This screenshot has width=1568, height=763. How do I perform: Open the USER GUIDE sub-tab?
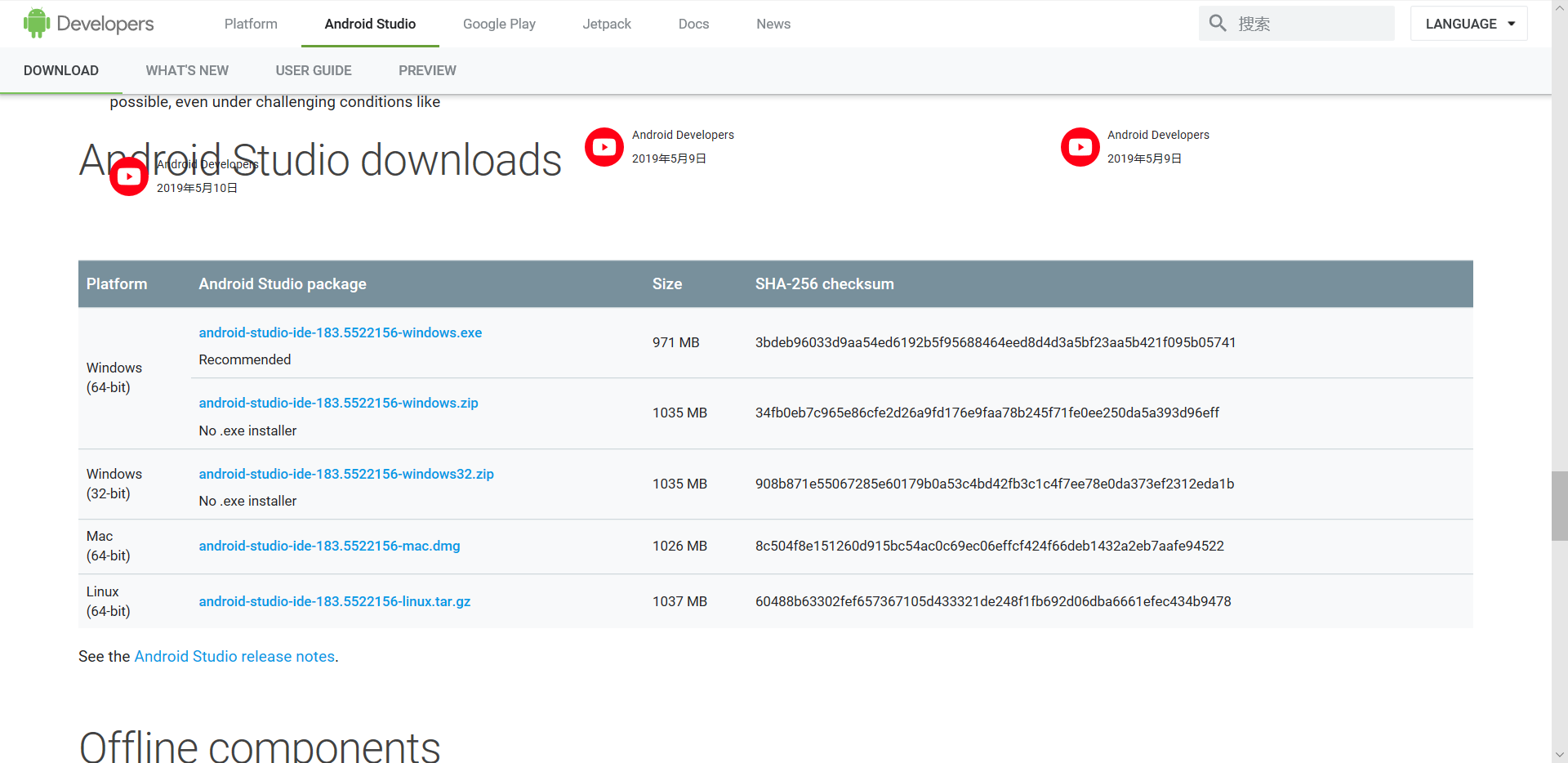[314, 70]
